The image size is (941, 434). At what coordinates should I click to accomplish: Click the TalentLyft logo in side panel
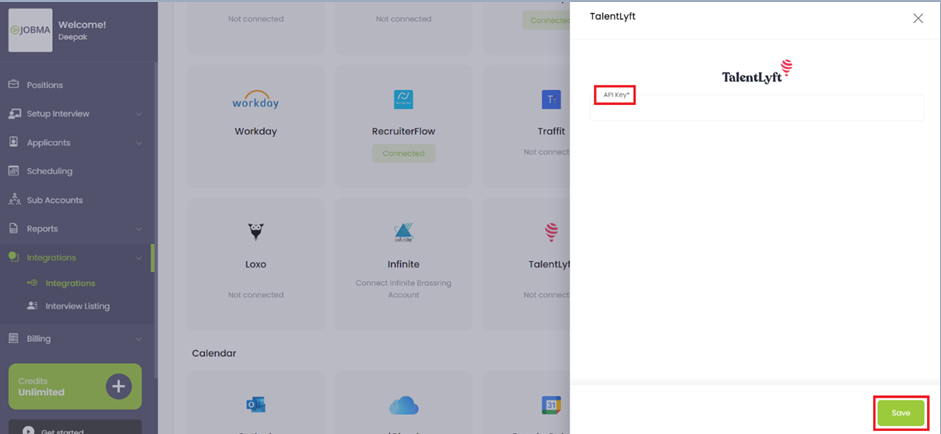pyautogui.click(x=757, y=71)
